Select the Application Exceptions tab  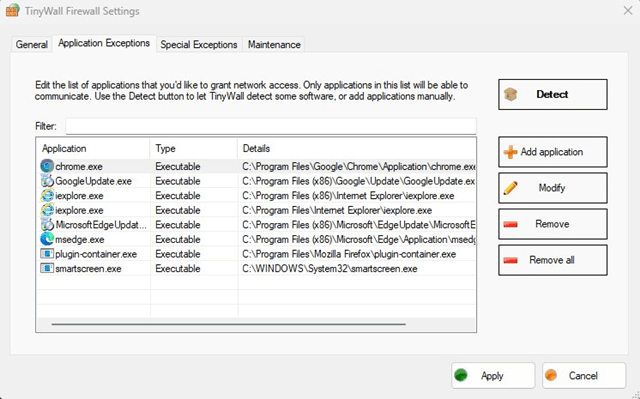(104, 43)
